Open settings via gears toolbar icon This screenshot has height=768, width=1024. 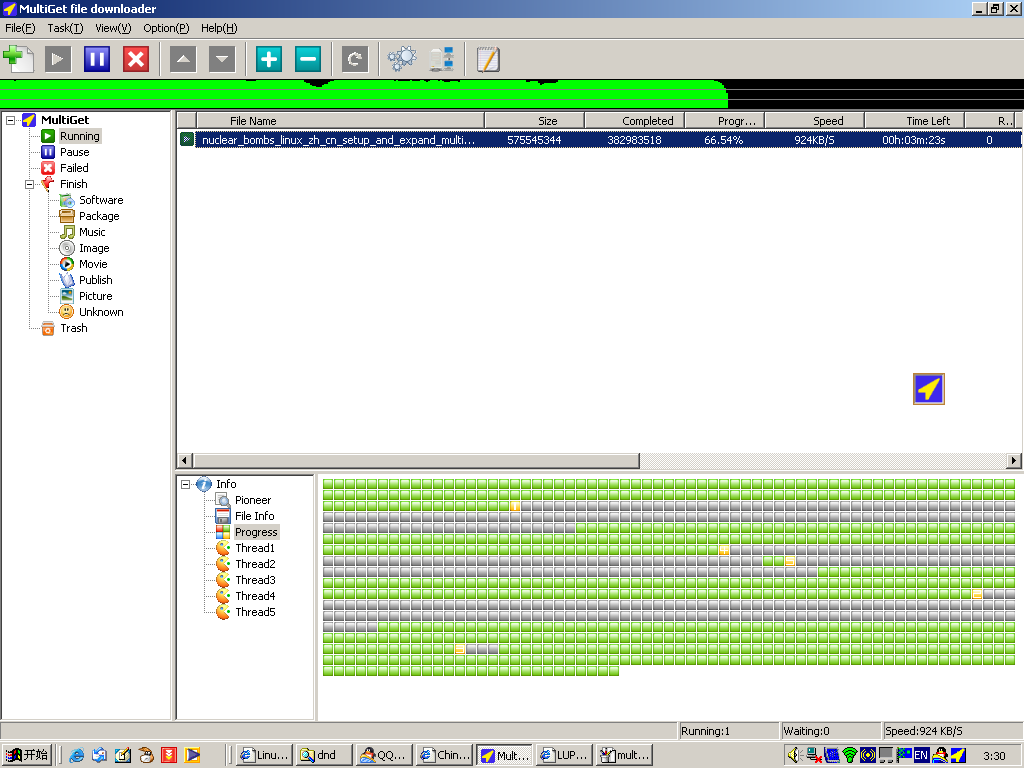[x=402, y=59]
